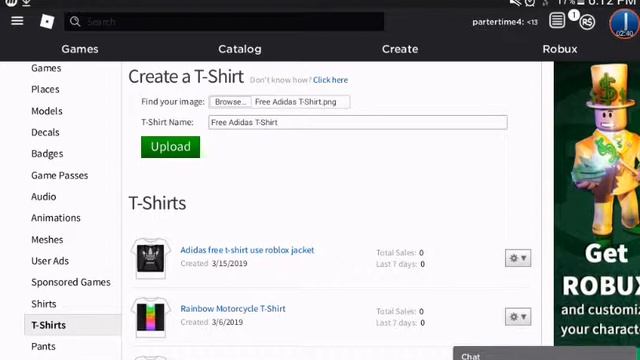Select Decals in the sidebar
Screen dimensions: 640x360
pos(45,132)
